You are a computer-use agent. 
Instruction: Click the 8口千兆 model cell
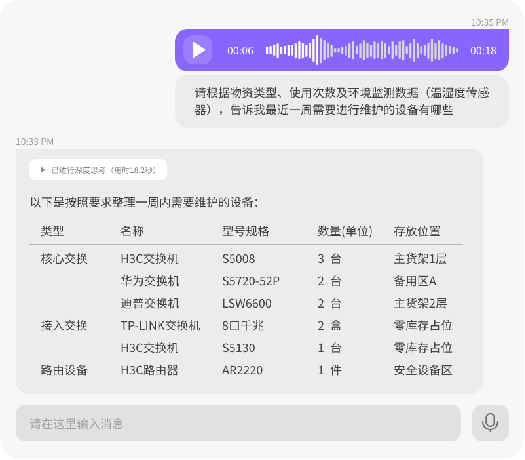click(243, 325)
